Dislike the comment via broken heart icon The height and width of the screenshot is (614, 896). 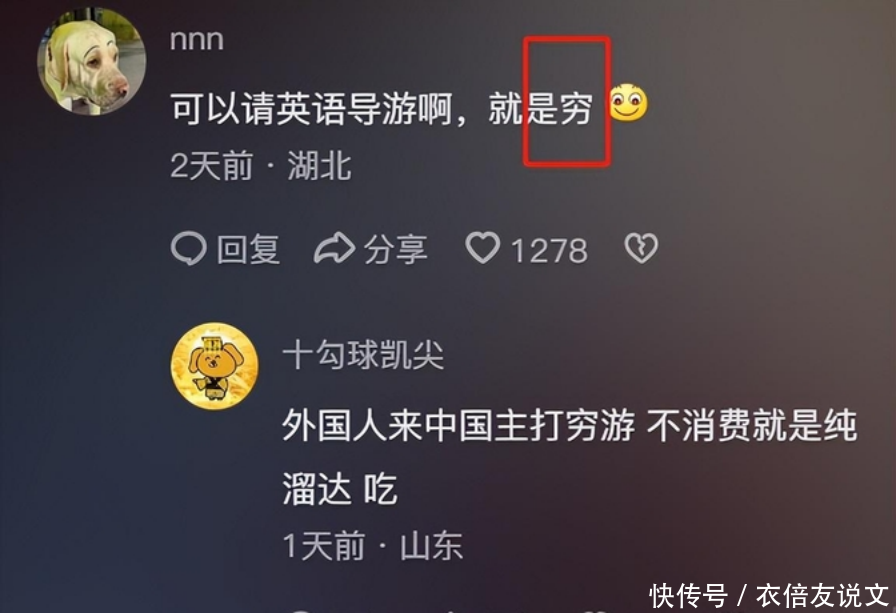(641, 249)
